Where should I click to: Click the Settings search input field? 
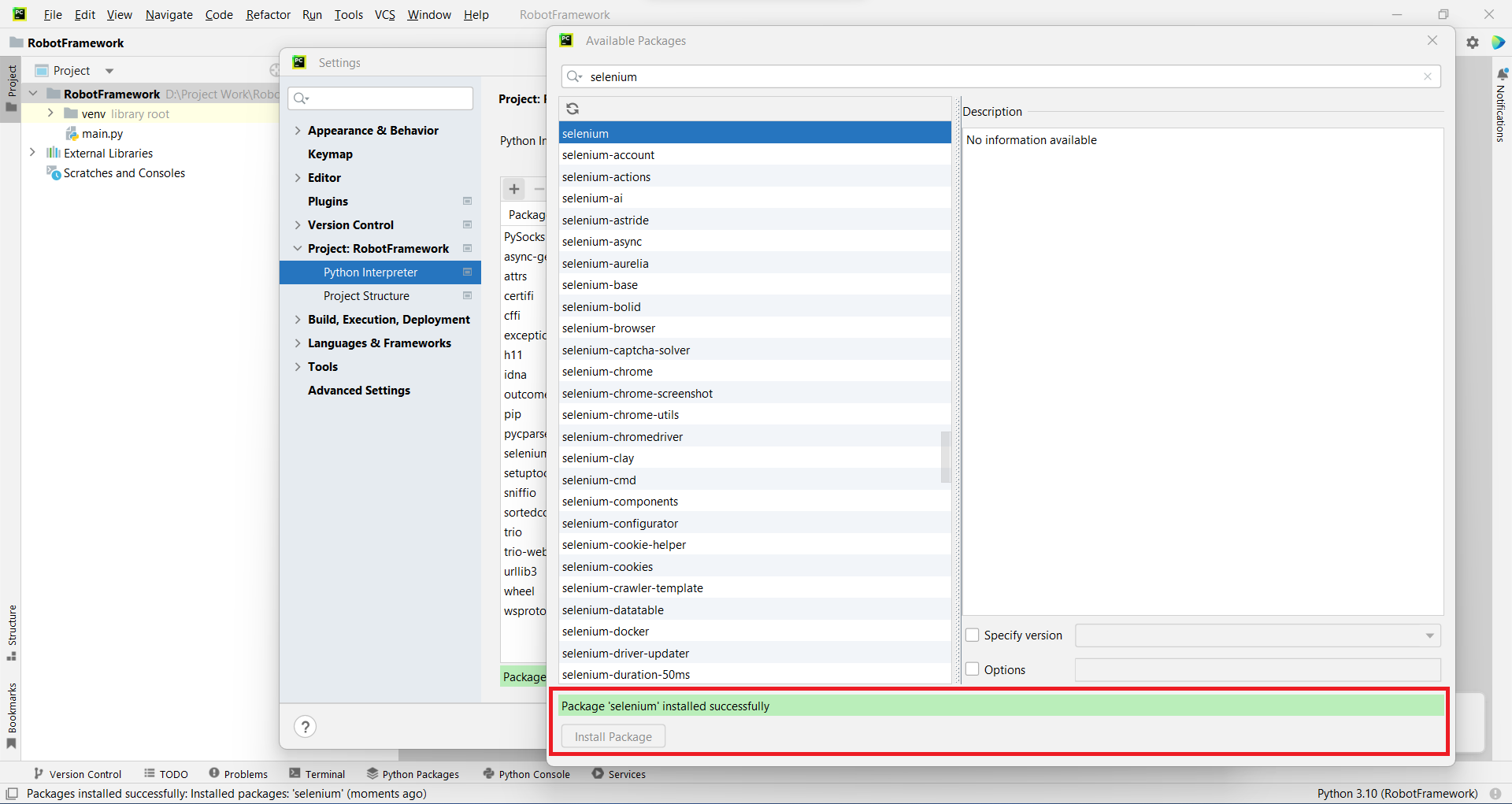tap(380, 98)
